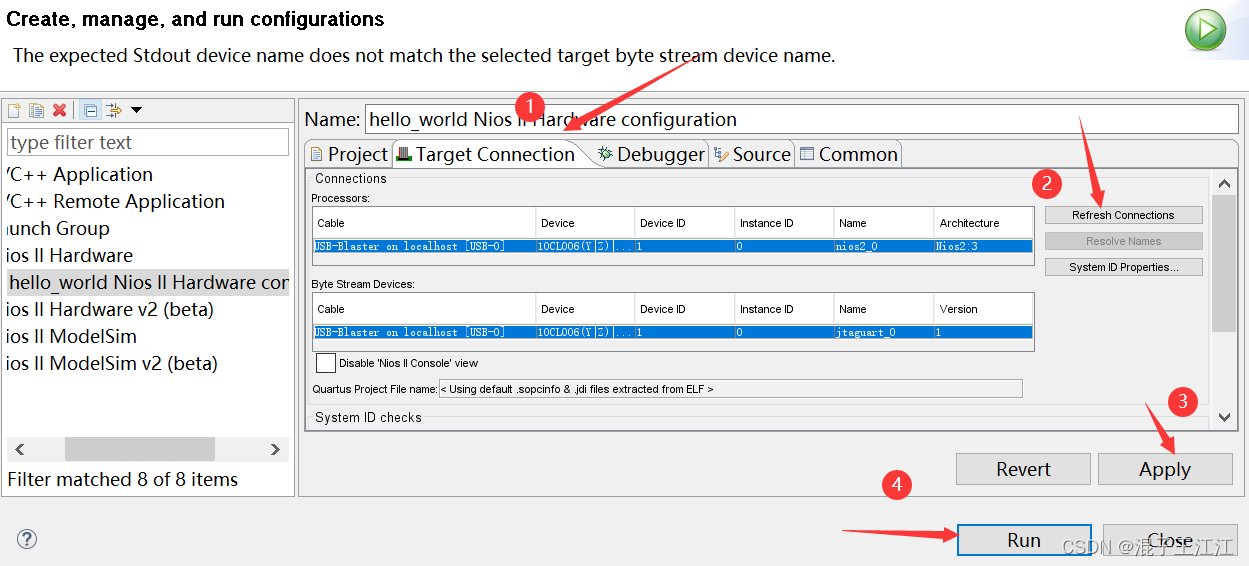
Task: Select Nios II ModelSim tree item
Action: click(x=72, y=336)
